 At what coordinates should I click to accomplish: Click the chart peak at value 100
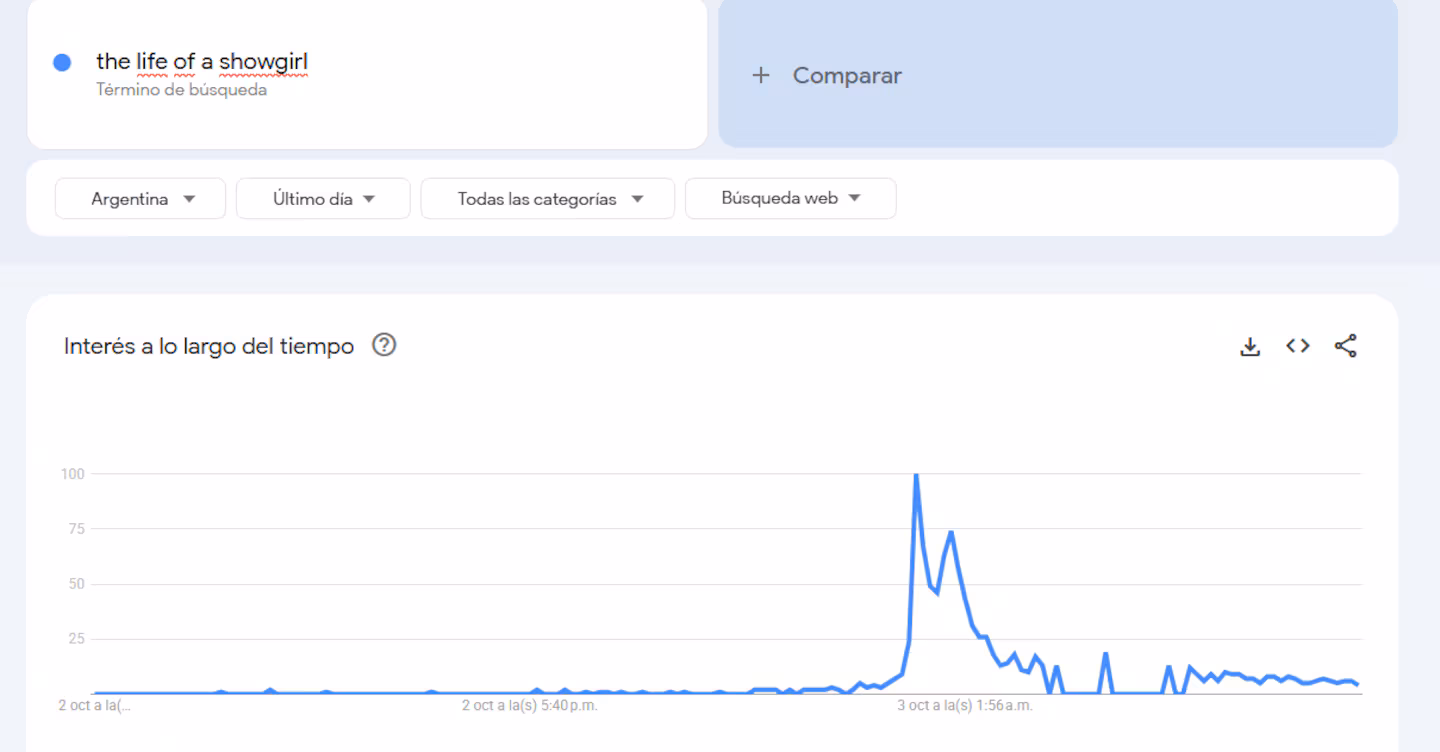[916, 475]
